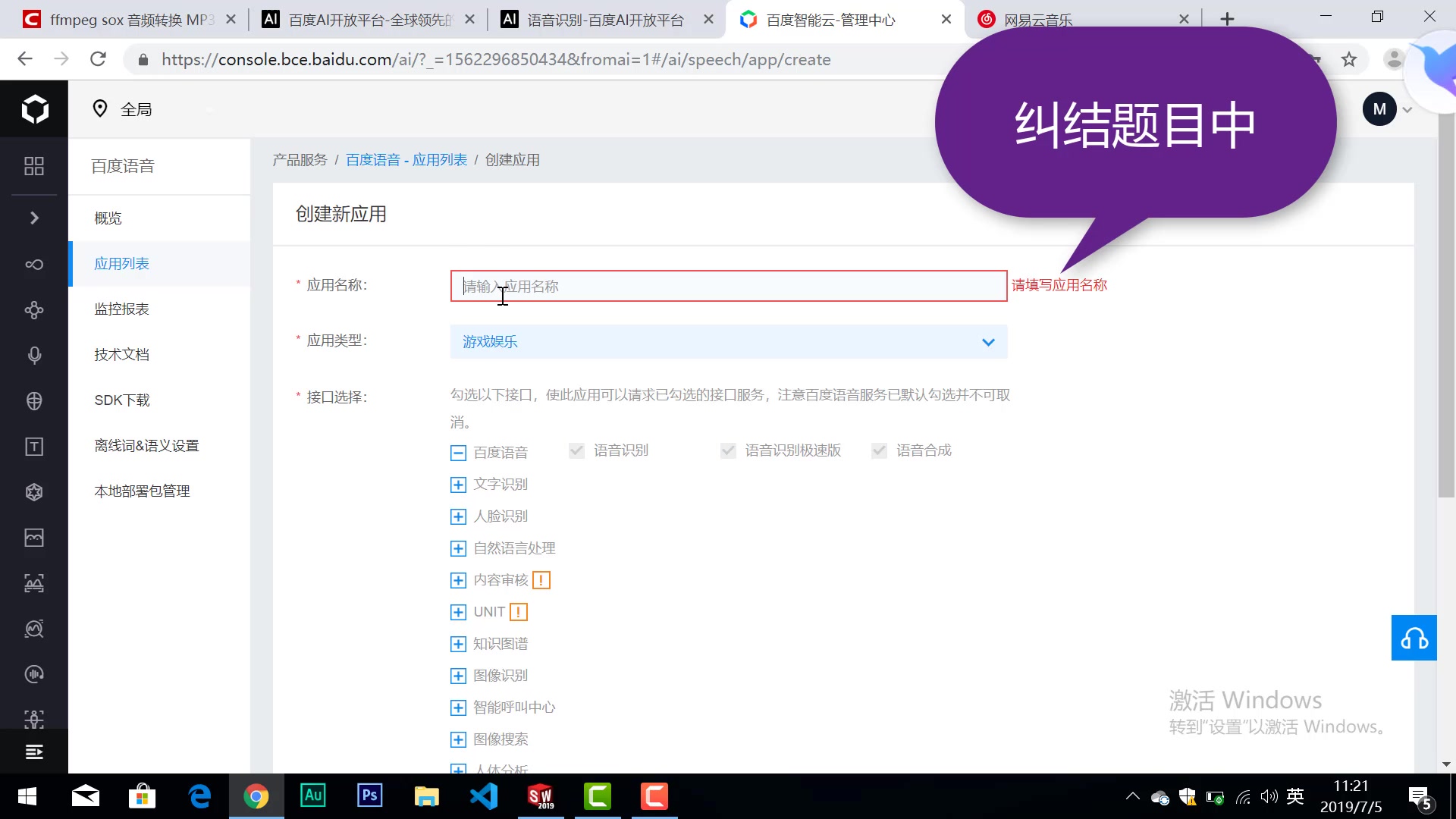Click the globe-like sidebar icon
The width and height of the screenshot is (1456, 819).
[34, 401]
